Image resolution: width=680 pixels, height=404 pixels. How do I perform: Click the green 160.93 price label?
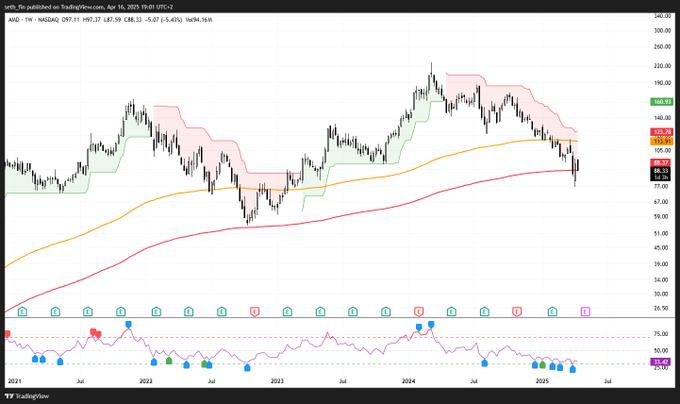click(662, 102)
